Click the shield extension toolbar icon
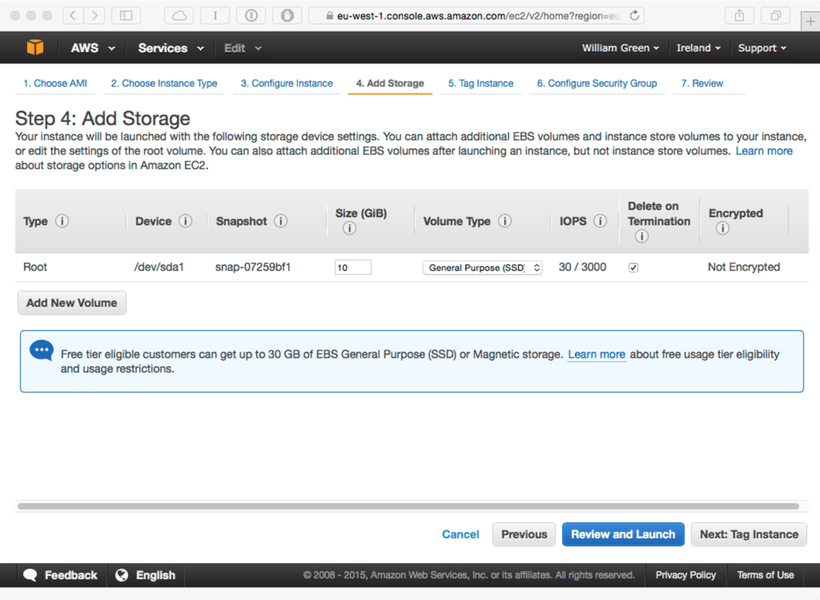The width and height of the screenshot is (820, 600). click(287, 15)
